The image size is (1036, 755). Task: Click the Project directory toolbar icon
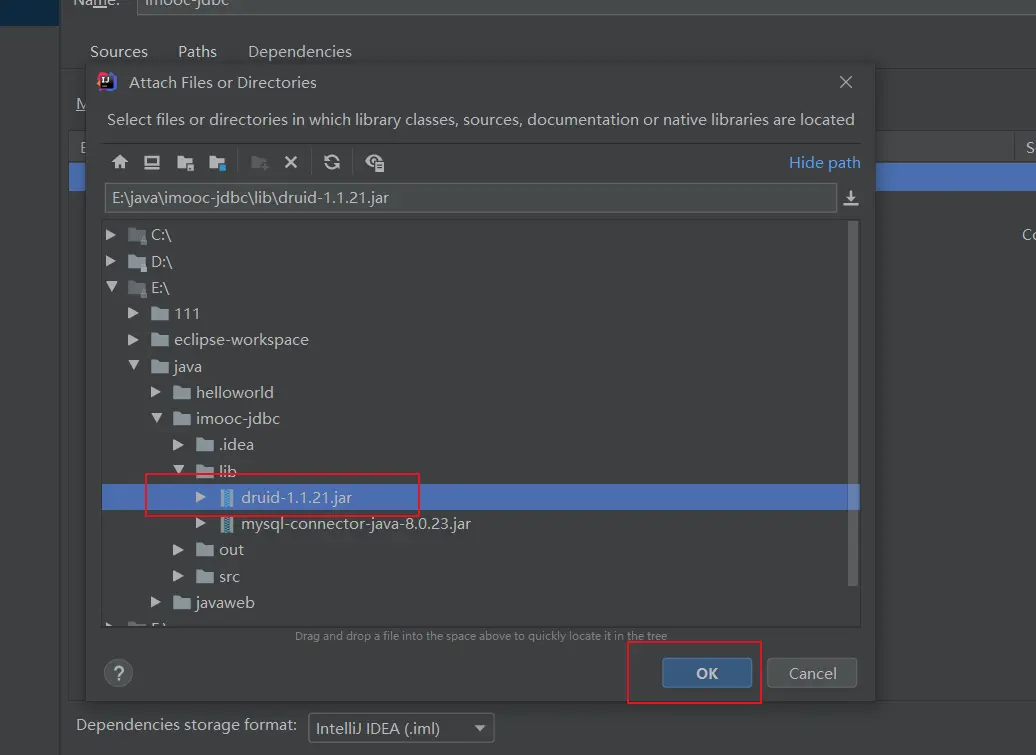tap(185, 162)
